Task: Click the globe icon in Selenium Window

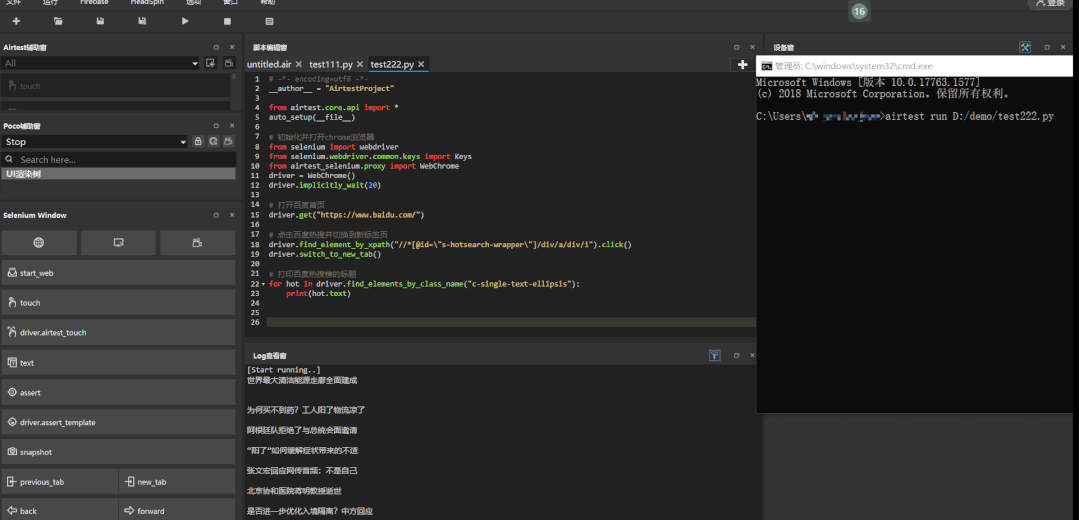Action: pos(39,243)
